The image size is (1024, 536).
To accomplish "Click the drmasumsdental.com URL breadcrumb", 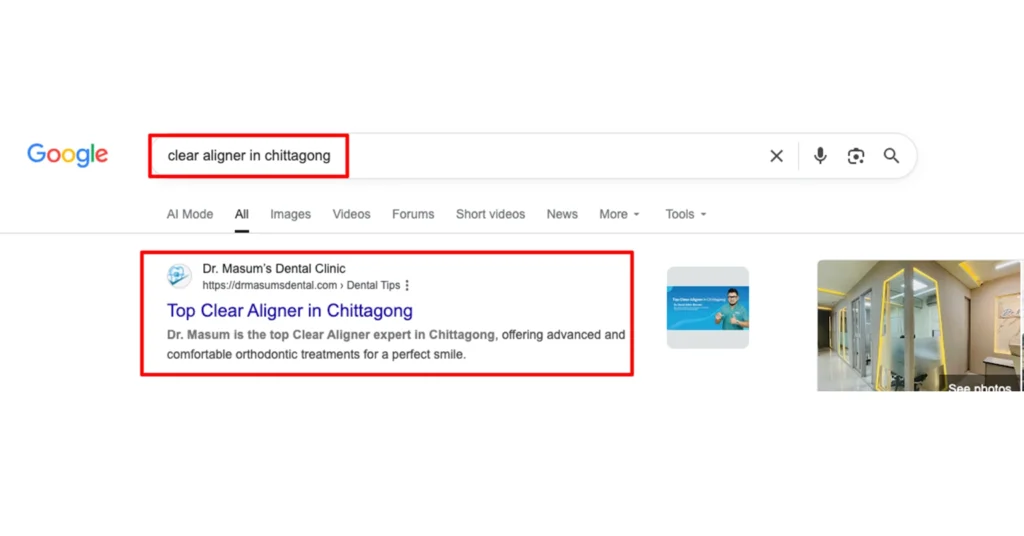I will tap(301, 285).
